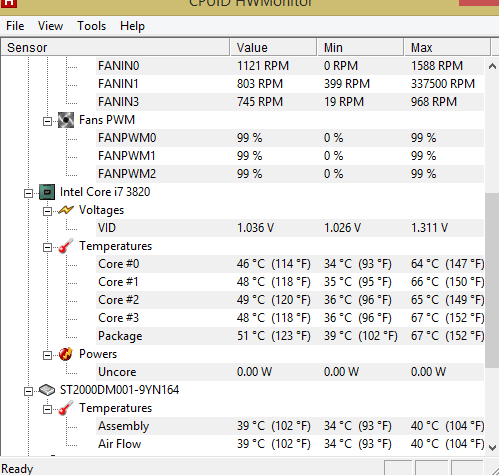This screenshot has width=499, height=475.
Task: Open the Tools menu
Action: pyautogui.click(x=92, y=26)
